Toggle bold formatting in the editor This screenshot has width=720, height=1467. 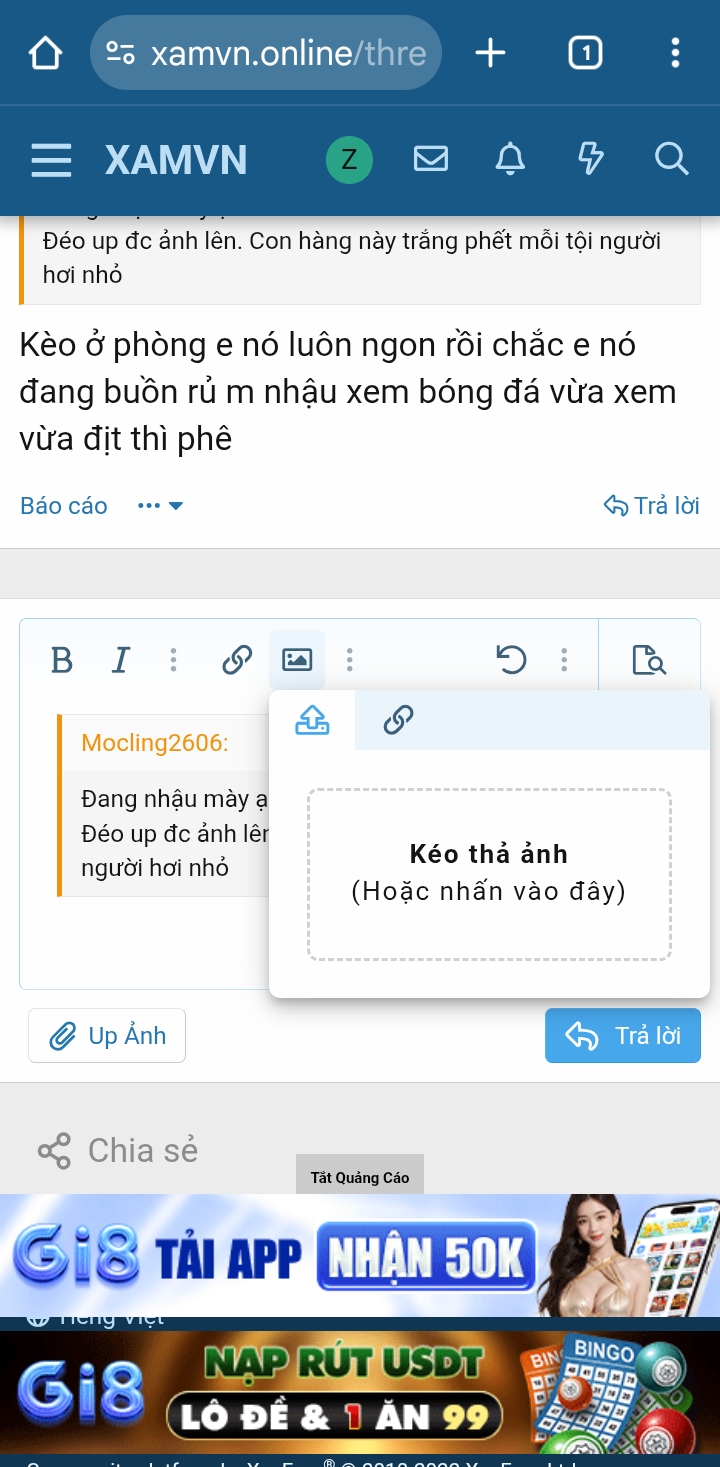pyautogui.click(x=61, y=659)
